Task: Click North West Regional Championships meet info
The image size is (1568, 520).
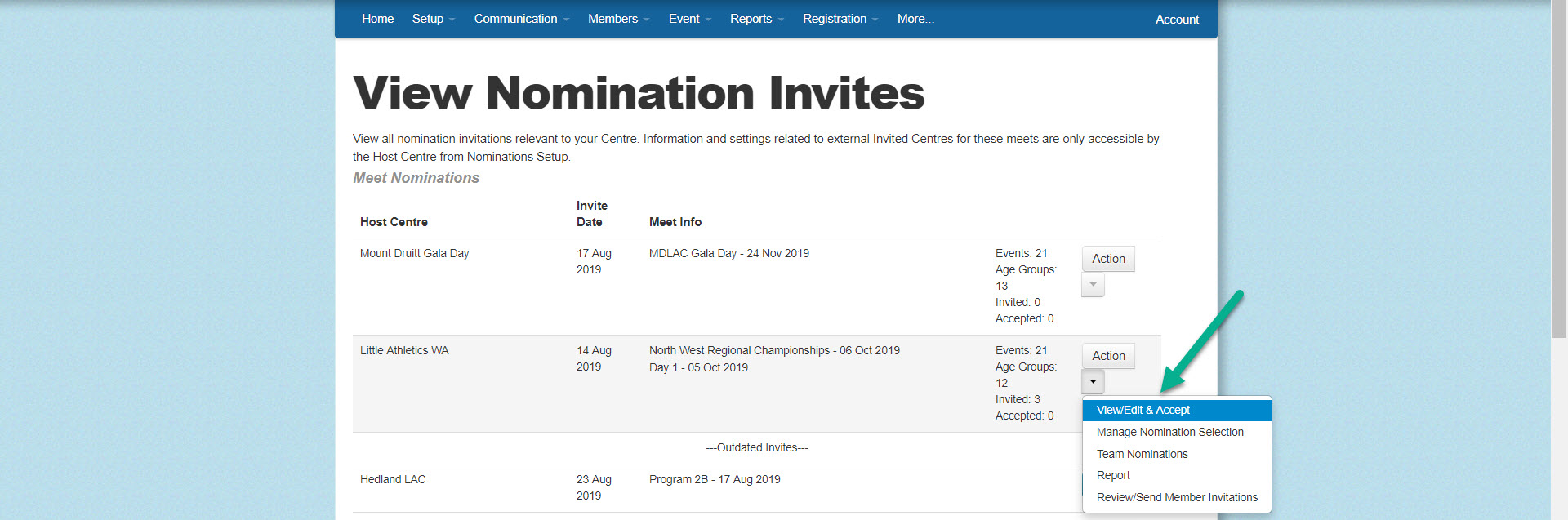Action: tap(774, 350)
